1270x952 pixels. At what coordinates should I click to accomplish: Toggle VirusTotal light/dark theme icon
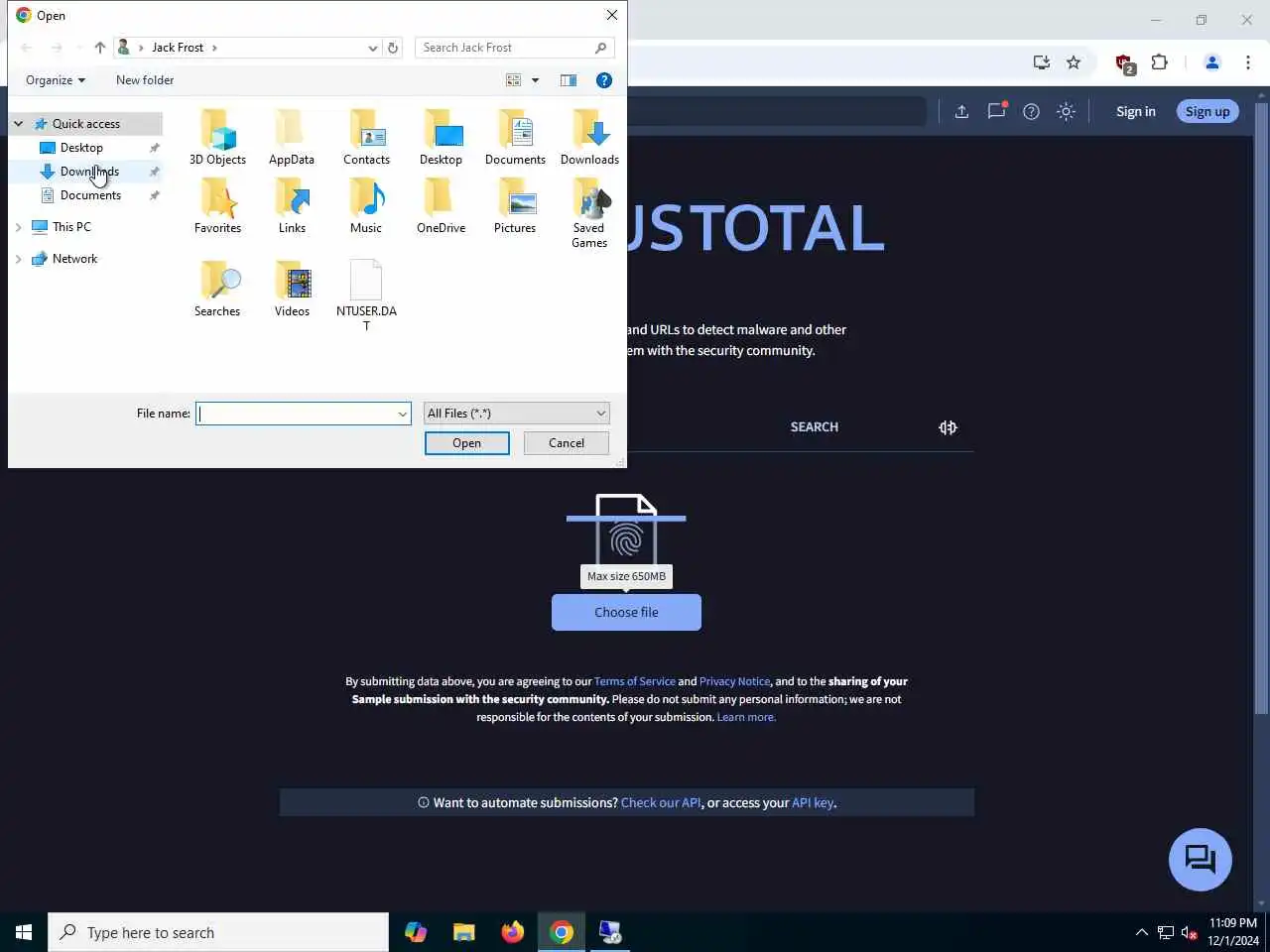pyautogui.click(x=1066, y=111)
